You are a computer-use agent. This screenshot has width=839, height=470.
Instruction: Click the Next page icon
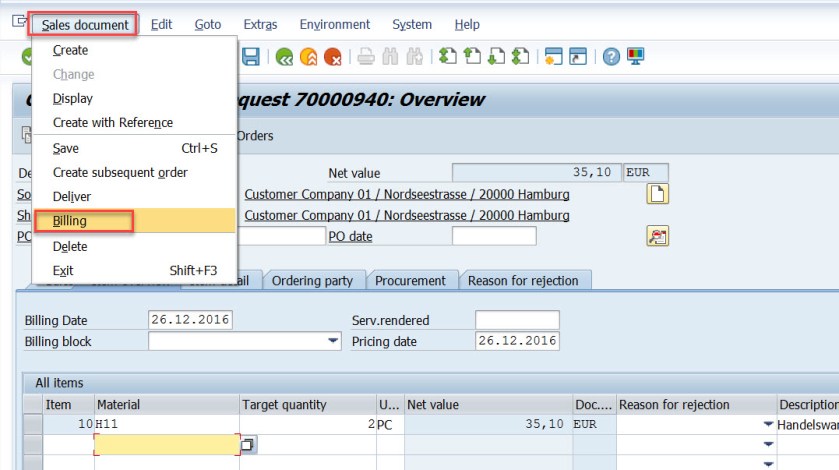pyautogui.click(x=497, y=56)
